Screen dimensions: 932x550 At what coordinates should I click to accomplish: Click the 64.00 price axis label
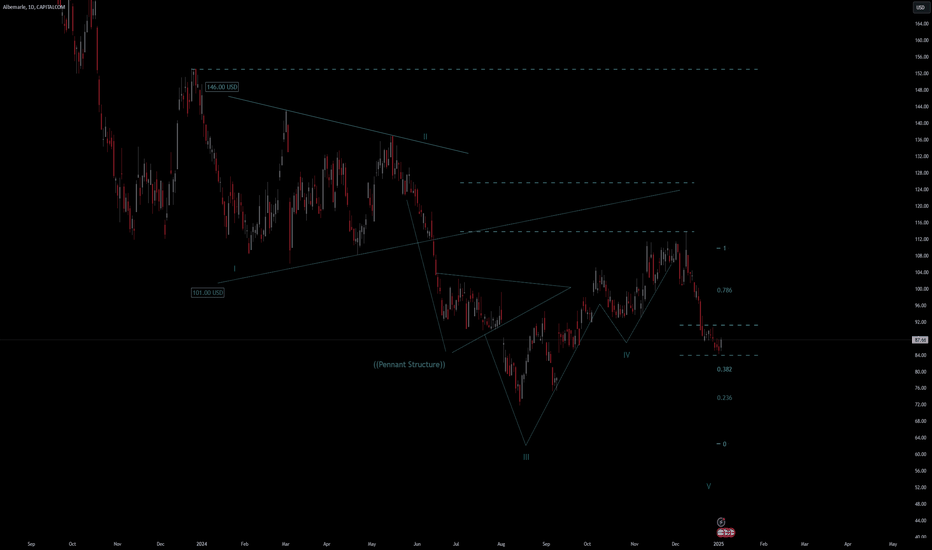pos(921,438)
